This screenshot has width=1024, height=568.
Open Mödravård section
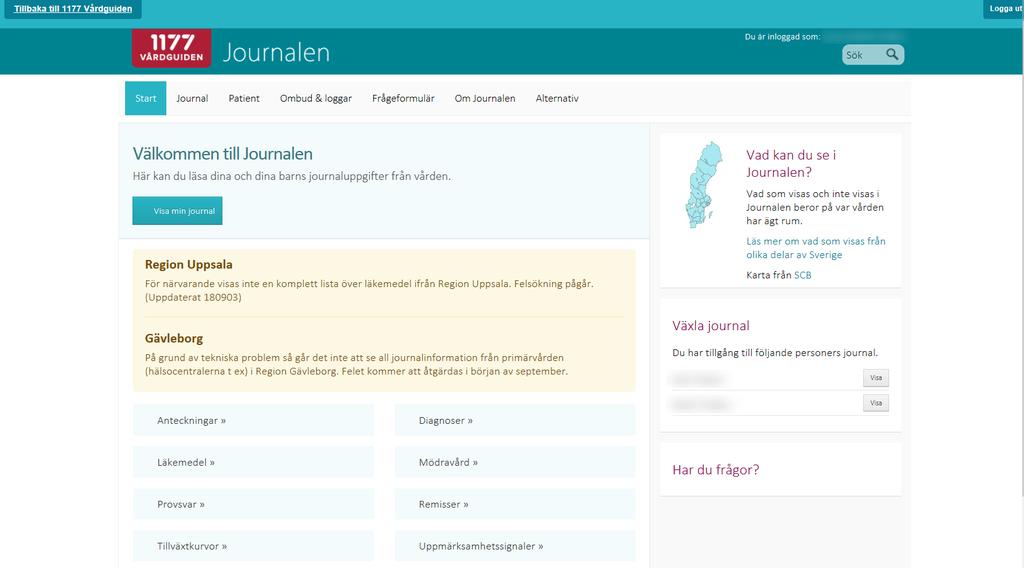point(515,462)
